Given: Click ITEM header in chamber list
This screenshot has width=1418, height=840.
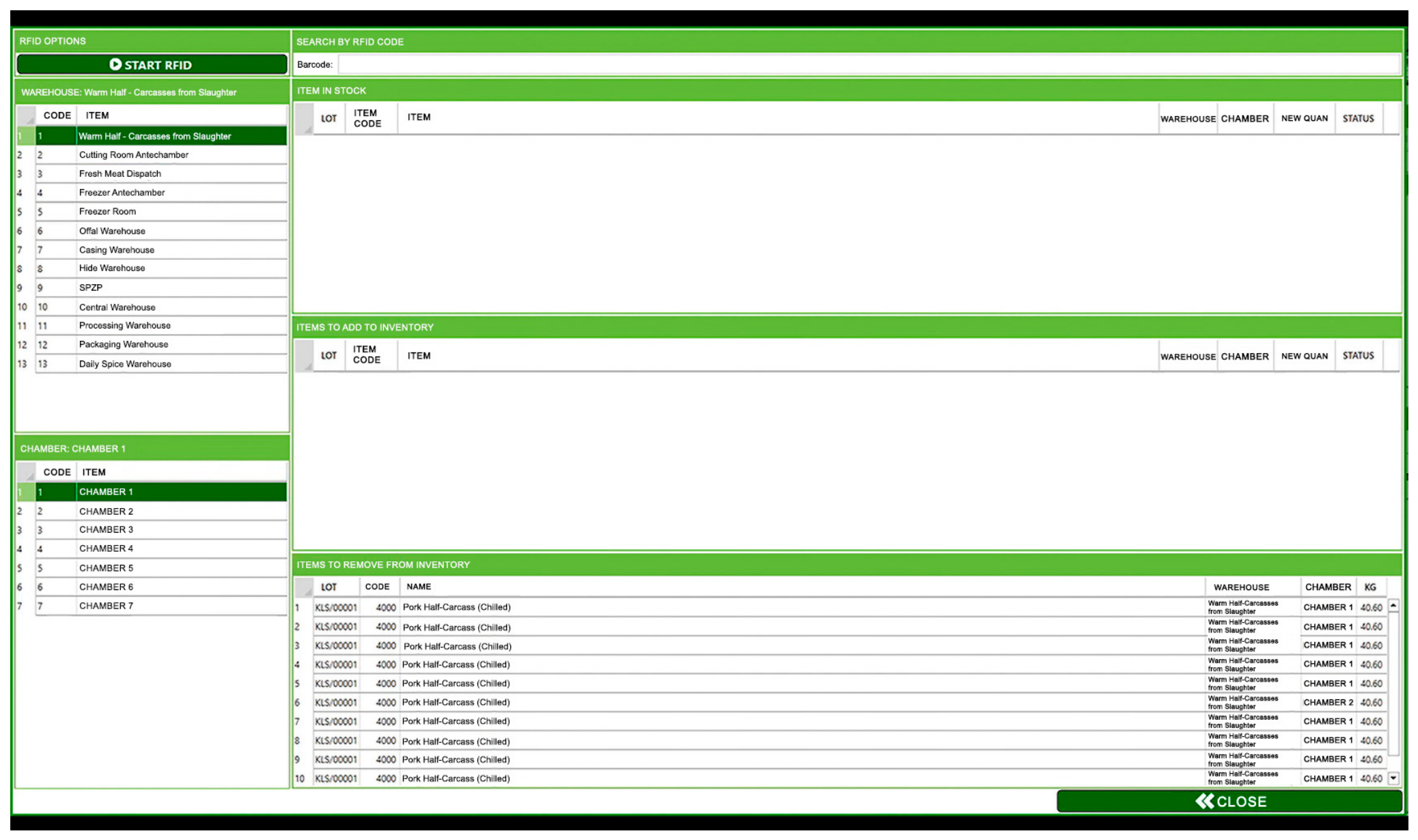Looking at the screenshot, I should click(181, 472).
